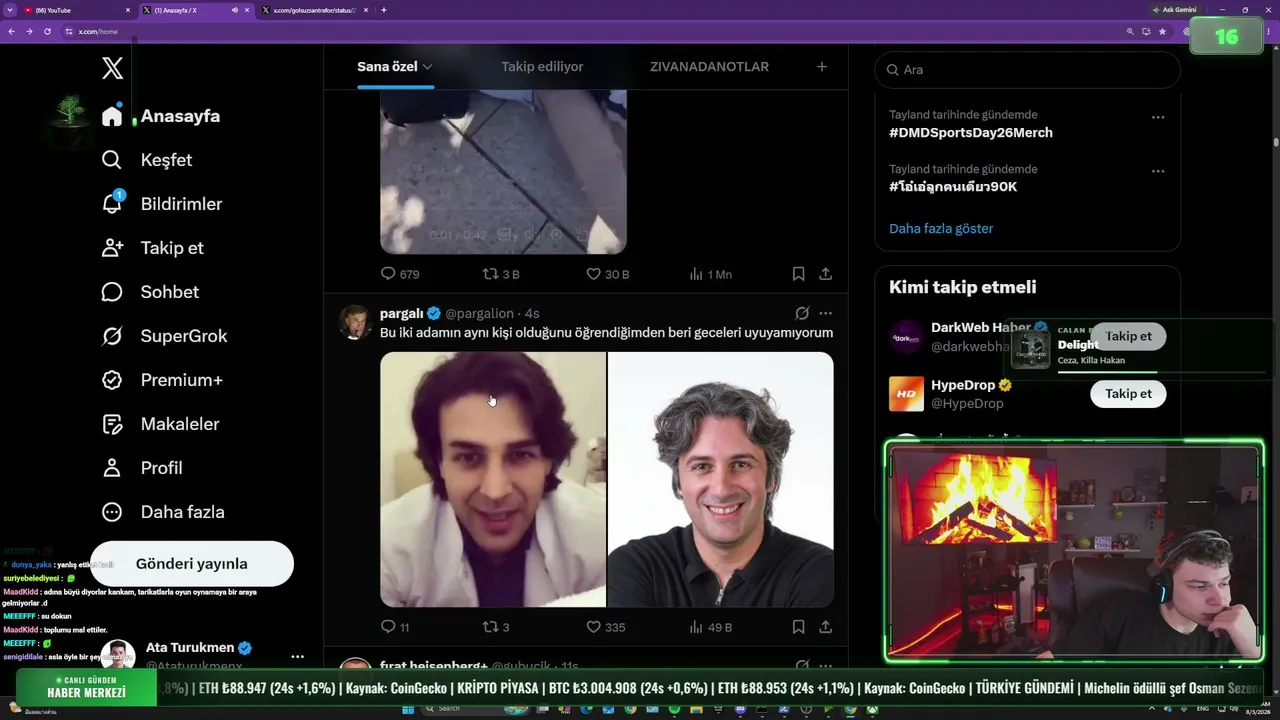This screenshot has height=720, width=1280.
Task: Switch to Takip ediliyor tab
Action: [x=542, y=67]
